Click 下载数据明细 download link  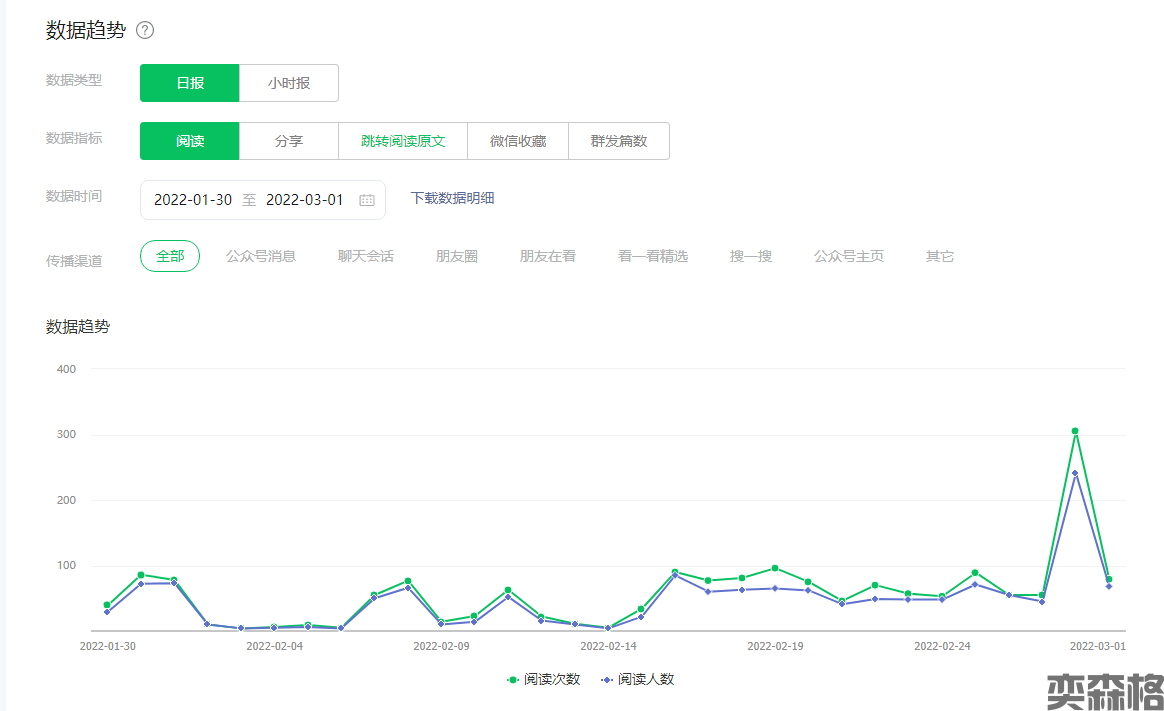click(x=452, y=198)
